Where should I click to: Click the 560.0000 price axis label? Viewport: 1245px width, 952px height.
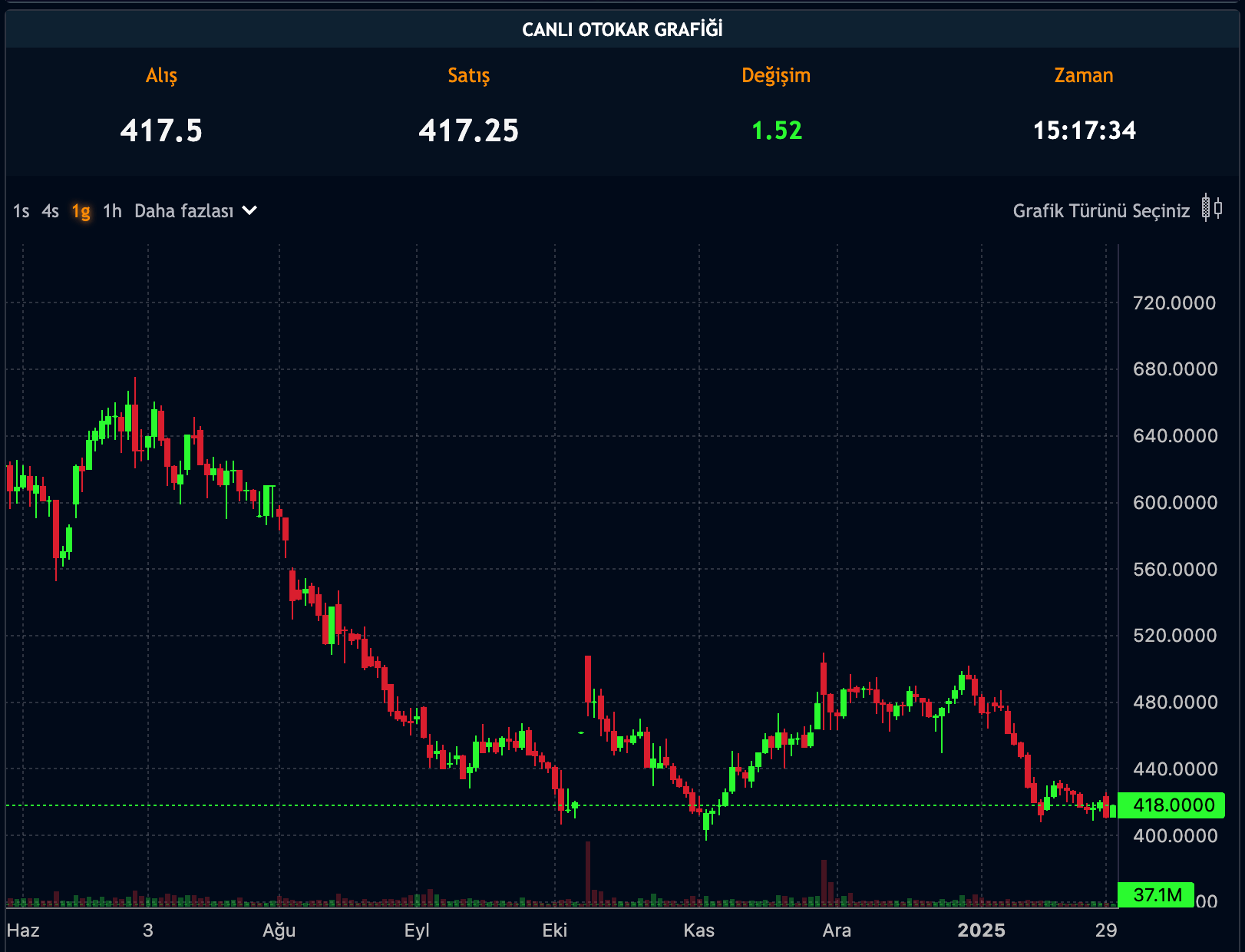(1174, 570)
